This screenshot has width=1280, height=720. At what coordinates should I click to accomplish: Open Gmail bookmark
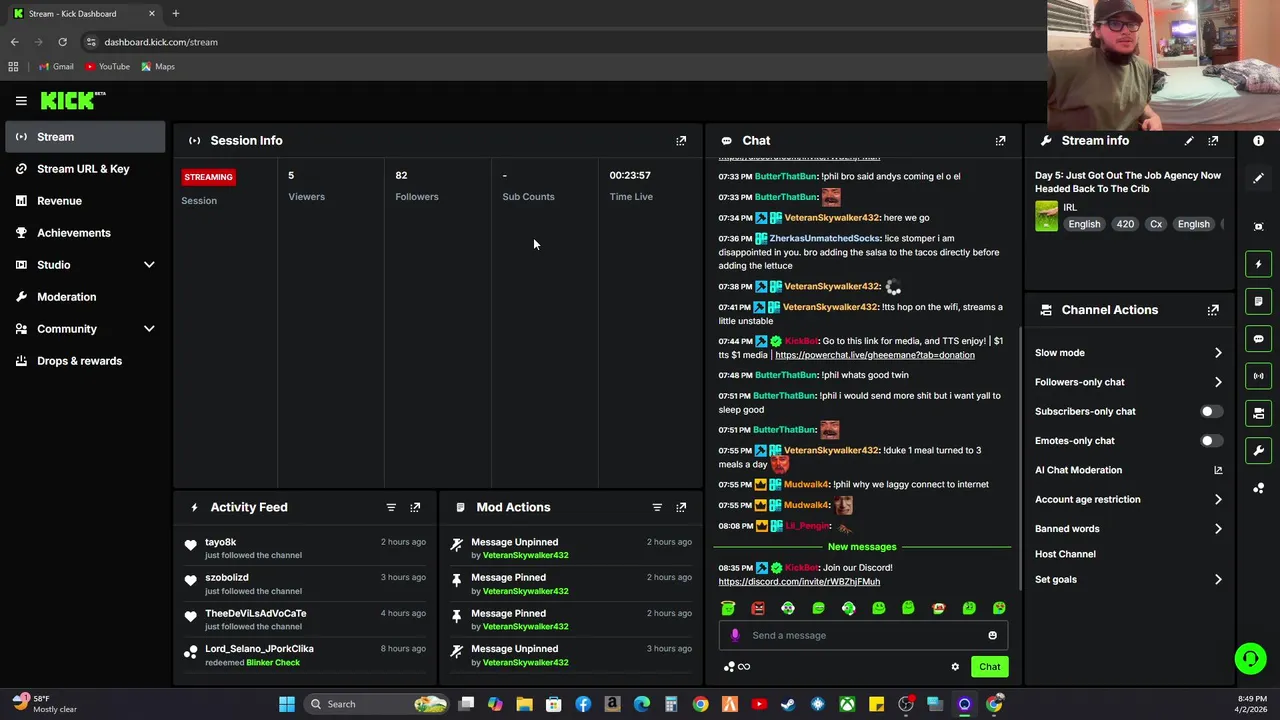click(x=56, y=67)
